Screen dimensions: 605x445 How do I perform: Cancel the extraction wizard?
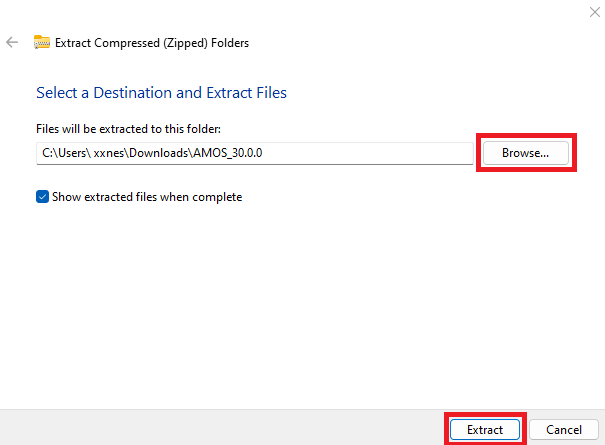pos(563,429)
